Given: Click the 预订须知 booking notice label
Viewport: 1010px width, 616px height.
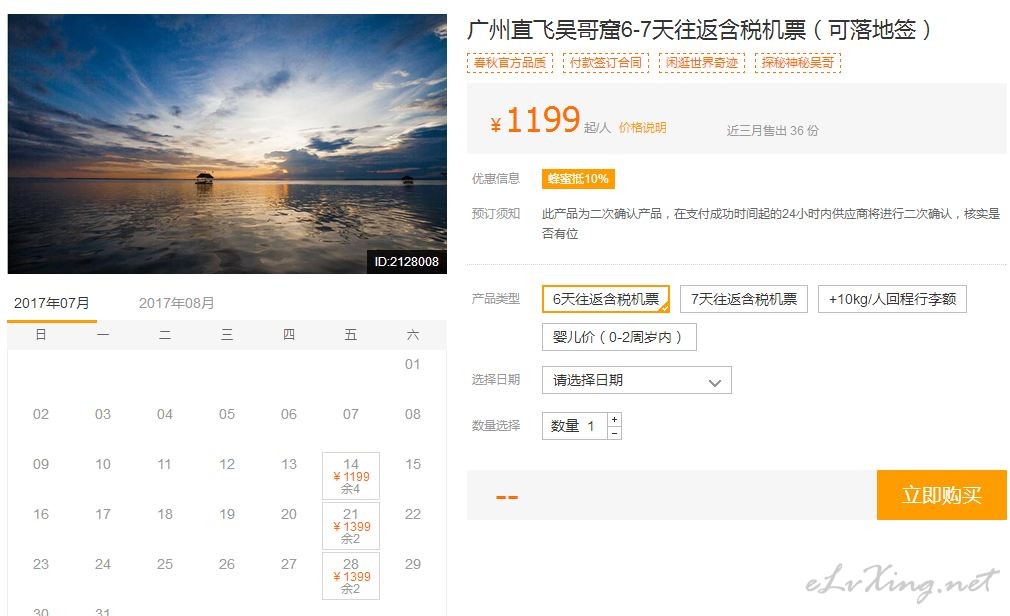Looking at the screenshot, I should tap(495, 213).
